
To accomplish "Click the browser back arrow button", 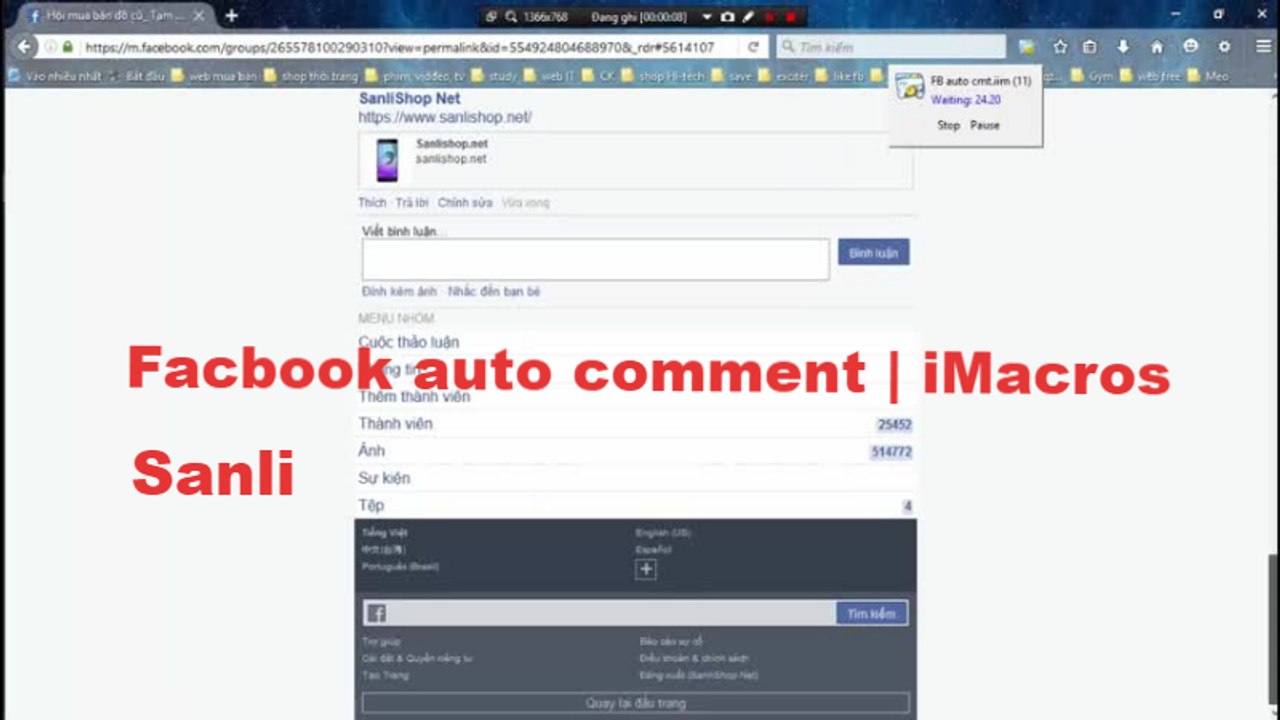I will [24, 47].
